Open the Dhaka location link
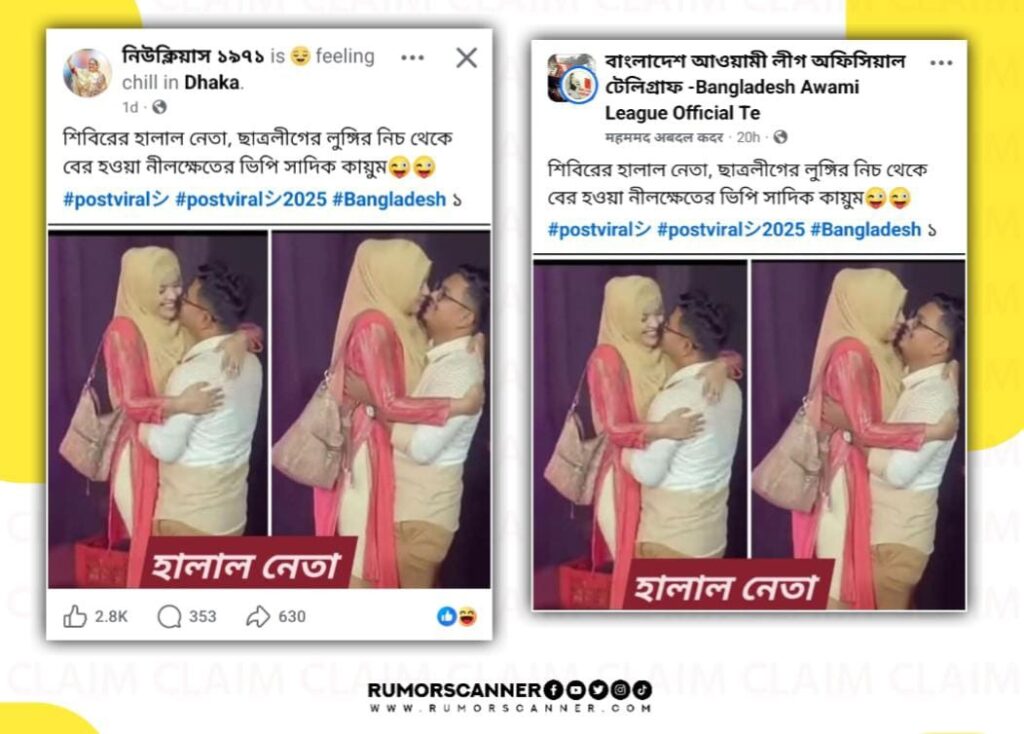Image resolution: width=1024 pixels, height=734 pixels. pyautogui.click(x=212, y=82)
